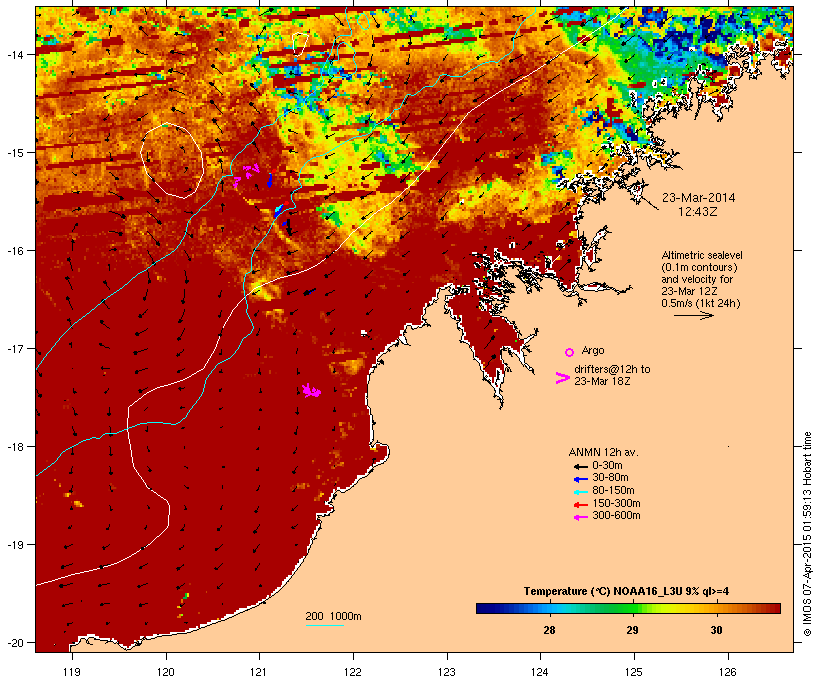
Task: Click the longitude axis label 119
Action: [72, 672]
